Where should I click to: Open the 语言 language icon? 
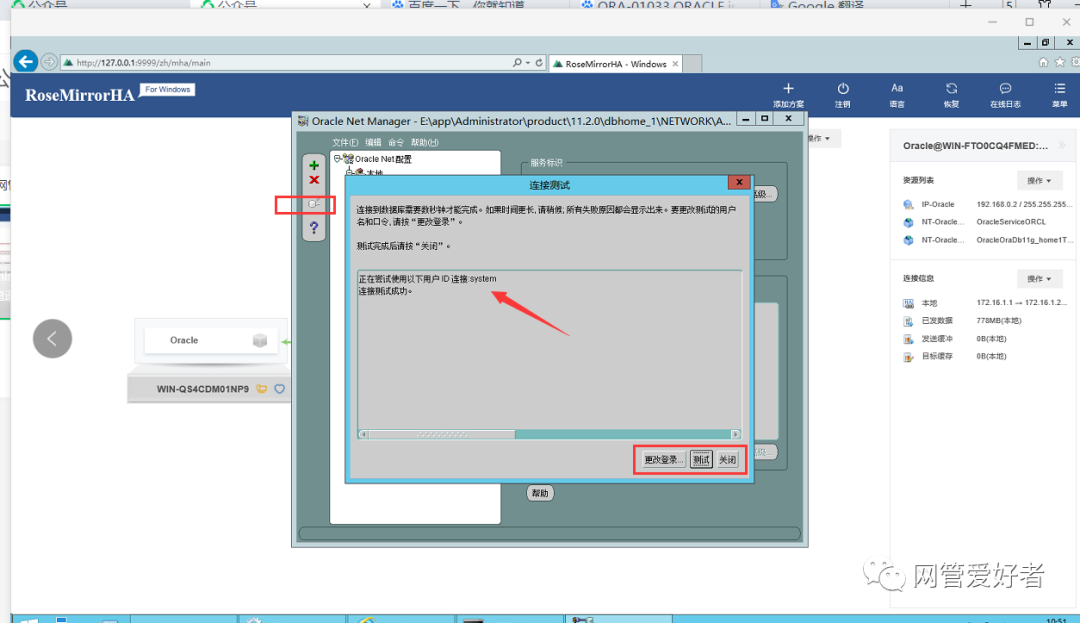(x=897, y=88)
